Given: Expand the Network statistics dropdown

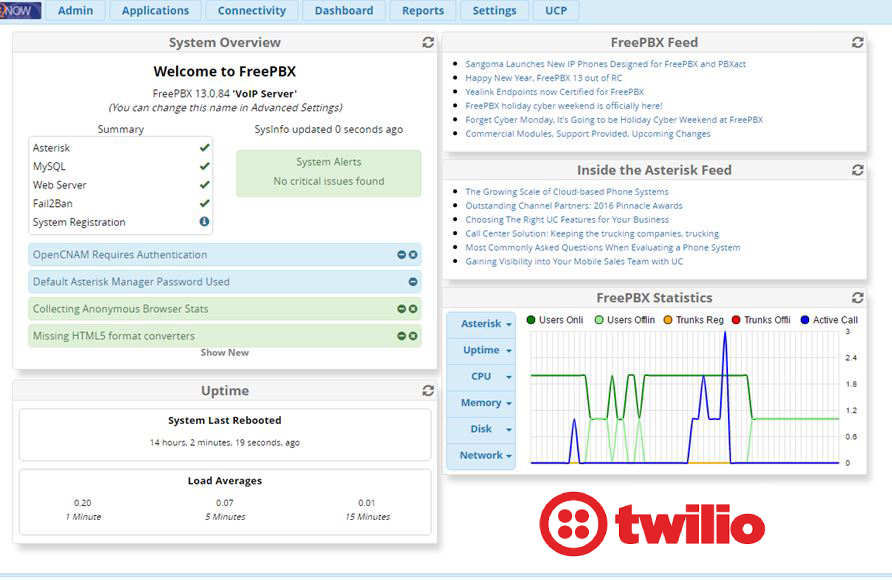Looking at the screenshot, I should point(481,455).
